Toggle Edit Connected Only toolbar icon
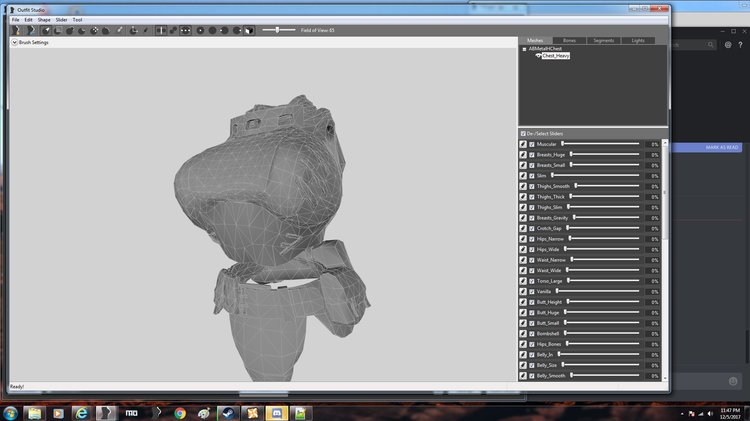The width and height of the screenshot is (750, 421). pyautogui.click(x=173, y=30)
